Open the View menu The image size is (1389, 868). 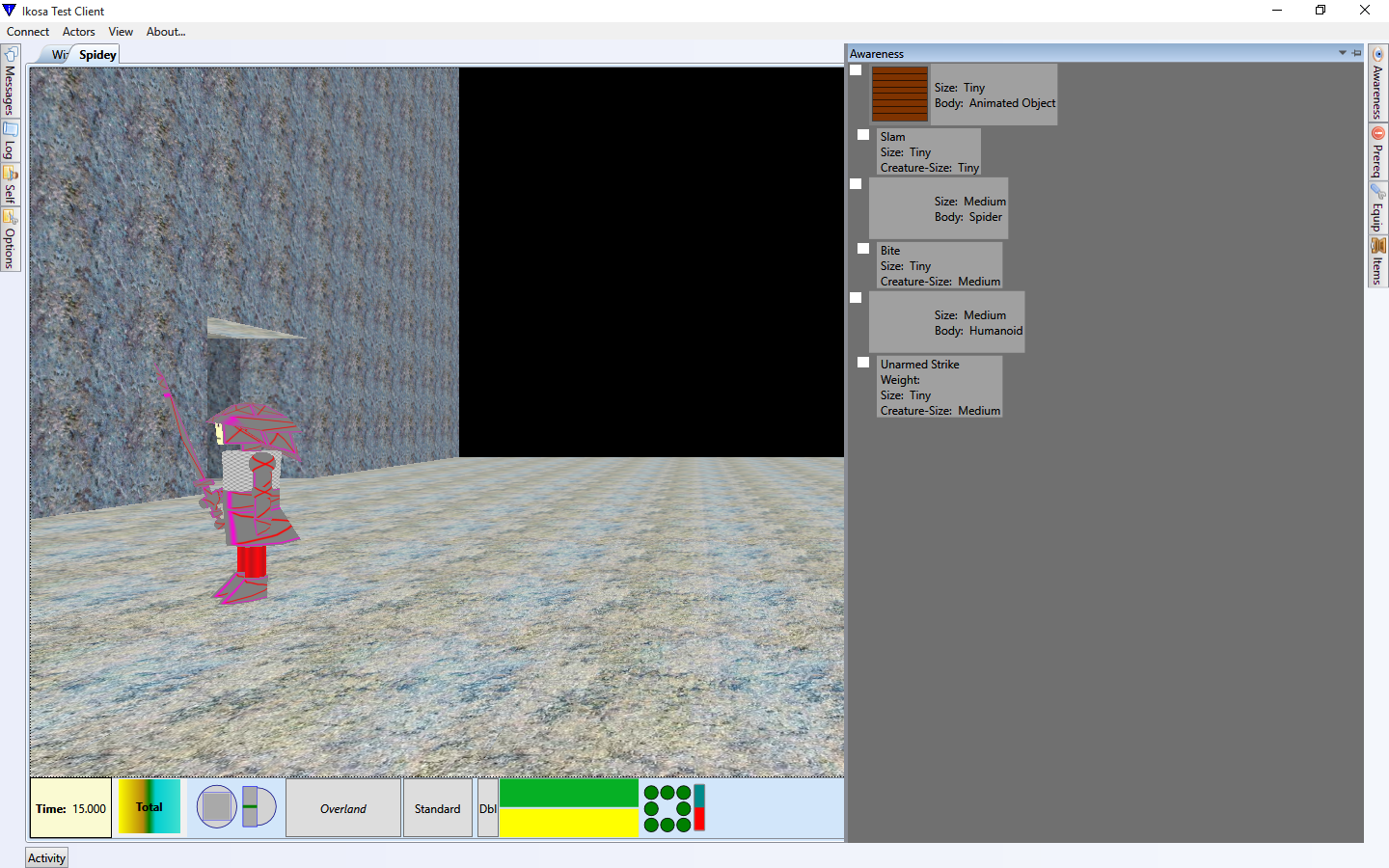121,32
